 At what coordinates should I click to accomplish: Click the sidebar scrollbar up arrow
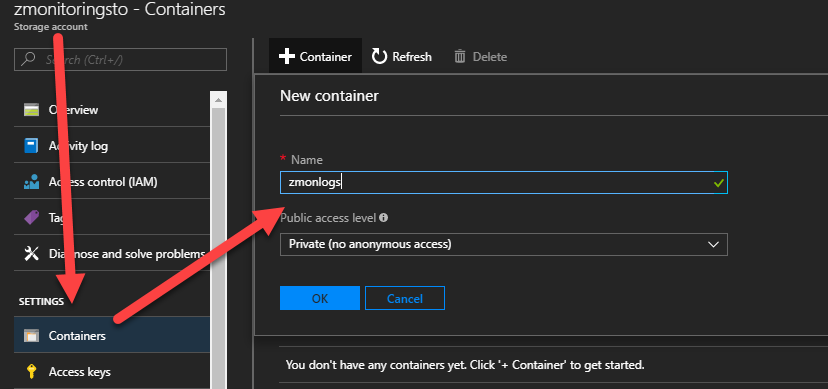[x=218, y=100]
